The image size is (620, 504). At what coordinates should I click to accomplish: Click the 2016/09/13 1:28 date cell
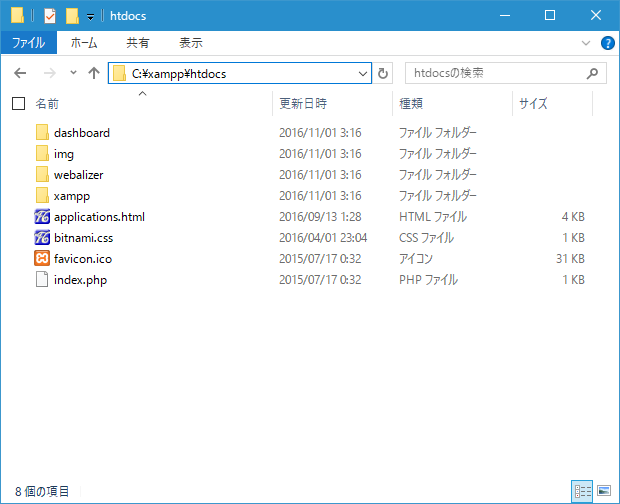tap(320, 217)
